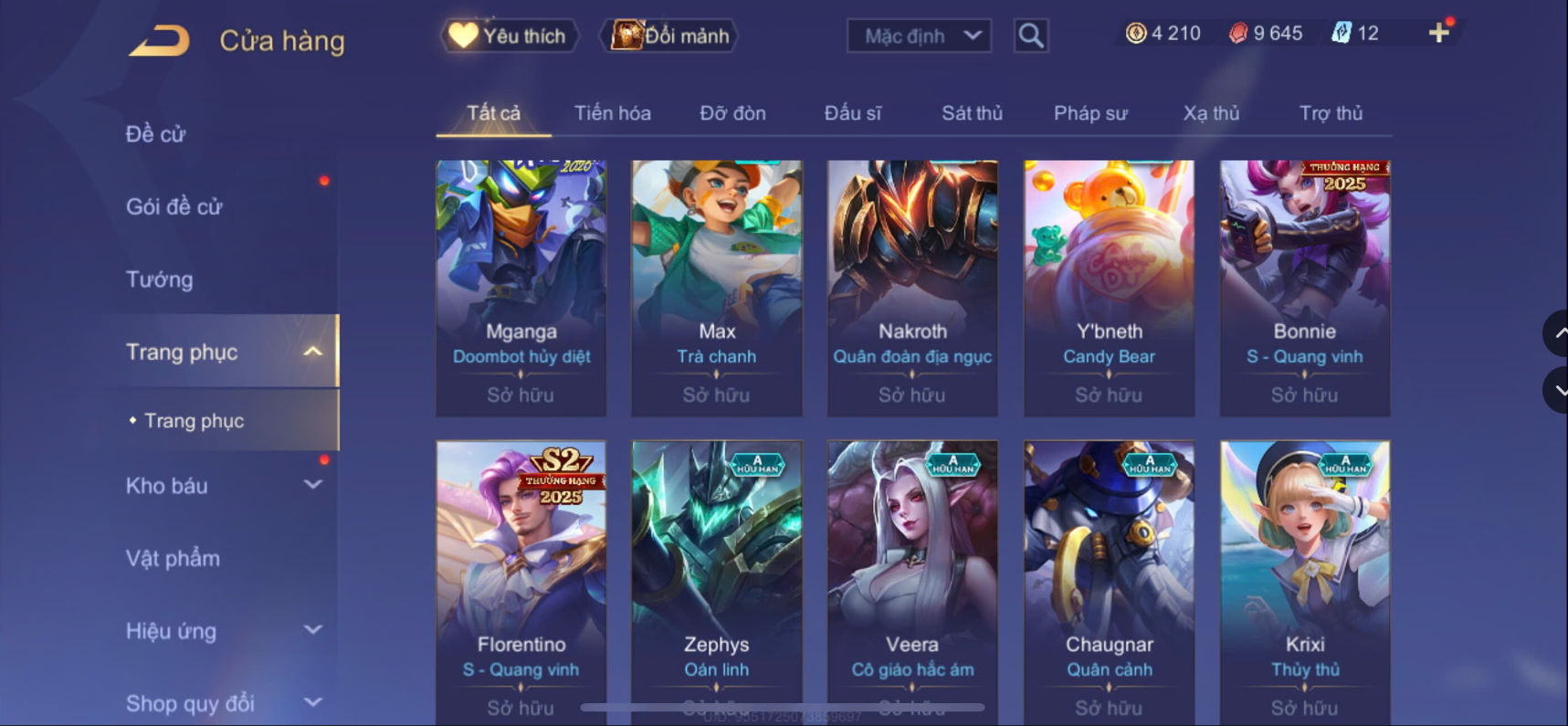
Task: Open favorites via the heart Yêu thích button
Action: (x=509, y=36)
